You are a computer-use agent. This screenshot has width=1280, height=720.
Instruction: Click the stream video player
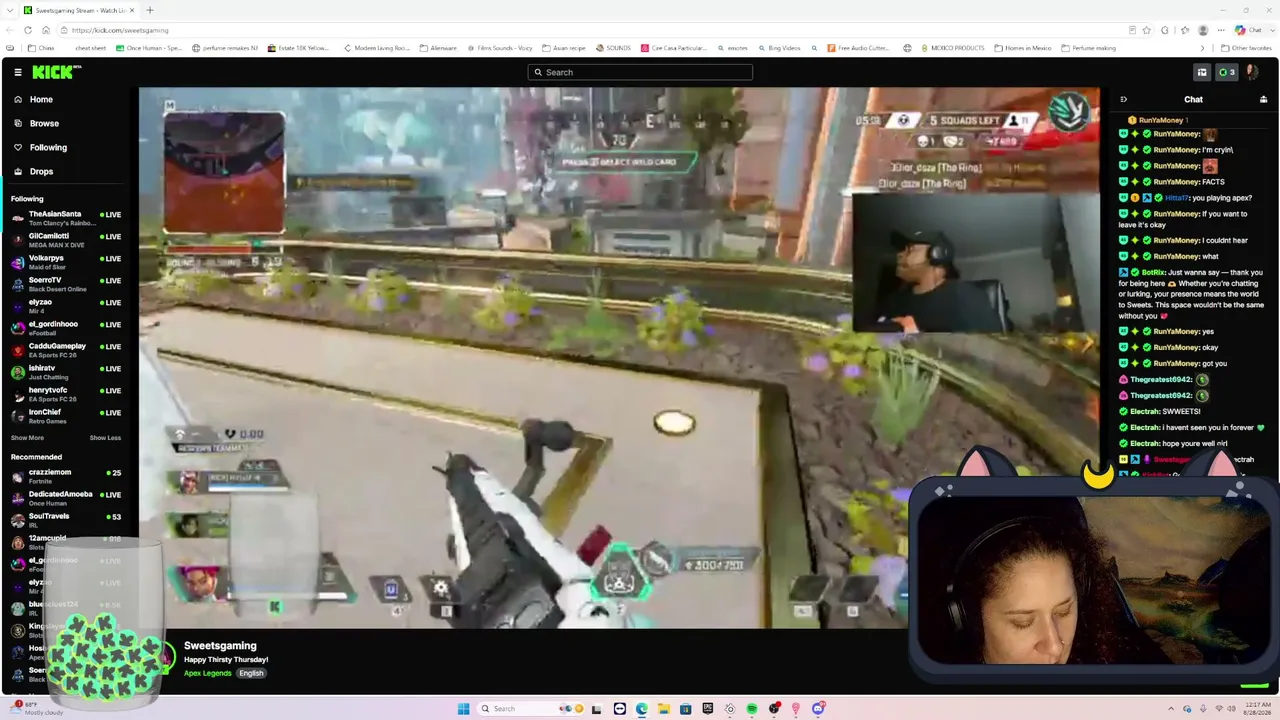coord(619,357)
